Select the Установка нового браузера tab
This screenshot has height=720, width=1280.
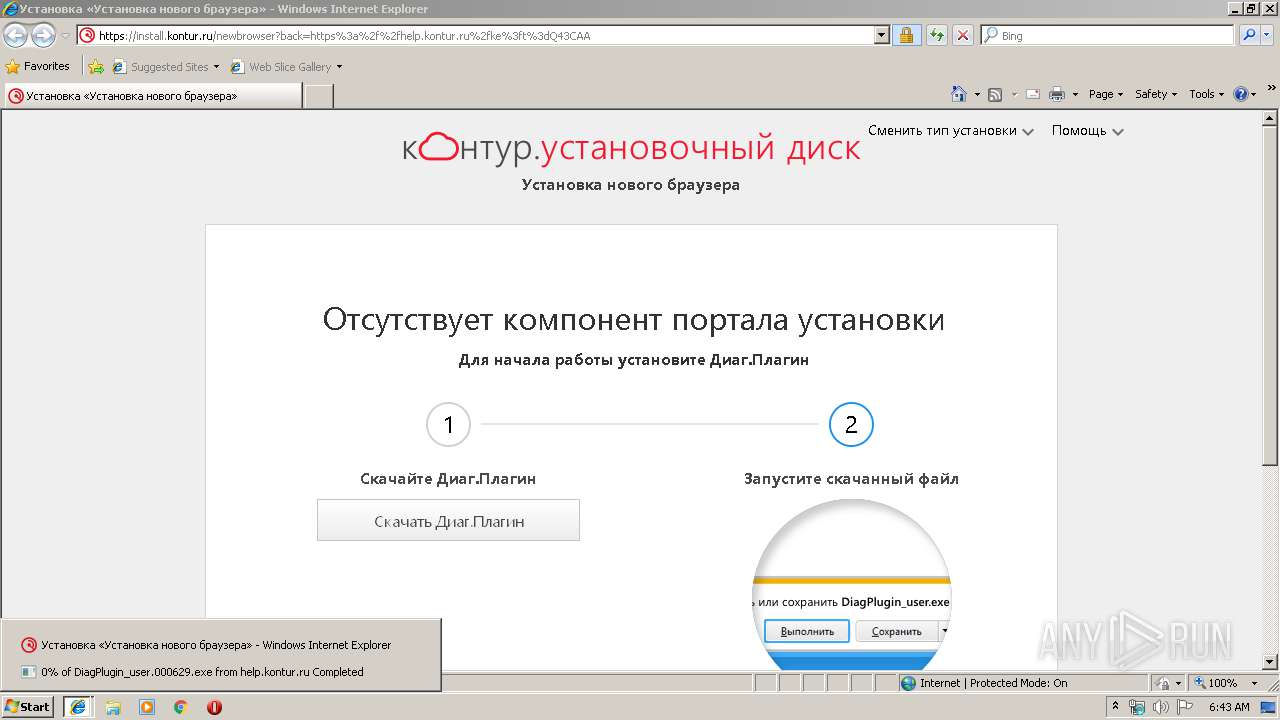tap(153, 96)
